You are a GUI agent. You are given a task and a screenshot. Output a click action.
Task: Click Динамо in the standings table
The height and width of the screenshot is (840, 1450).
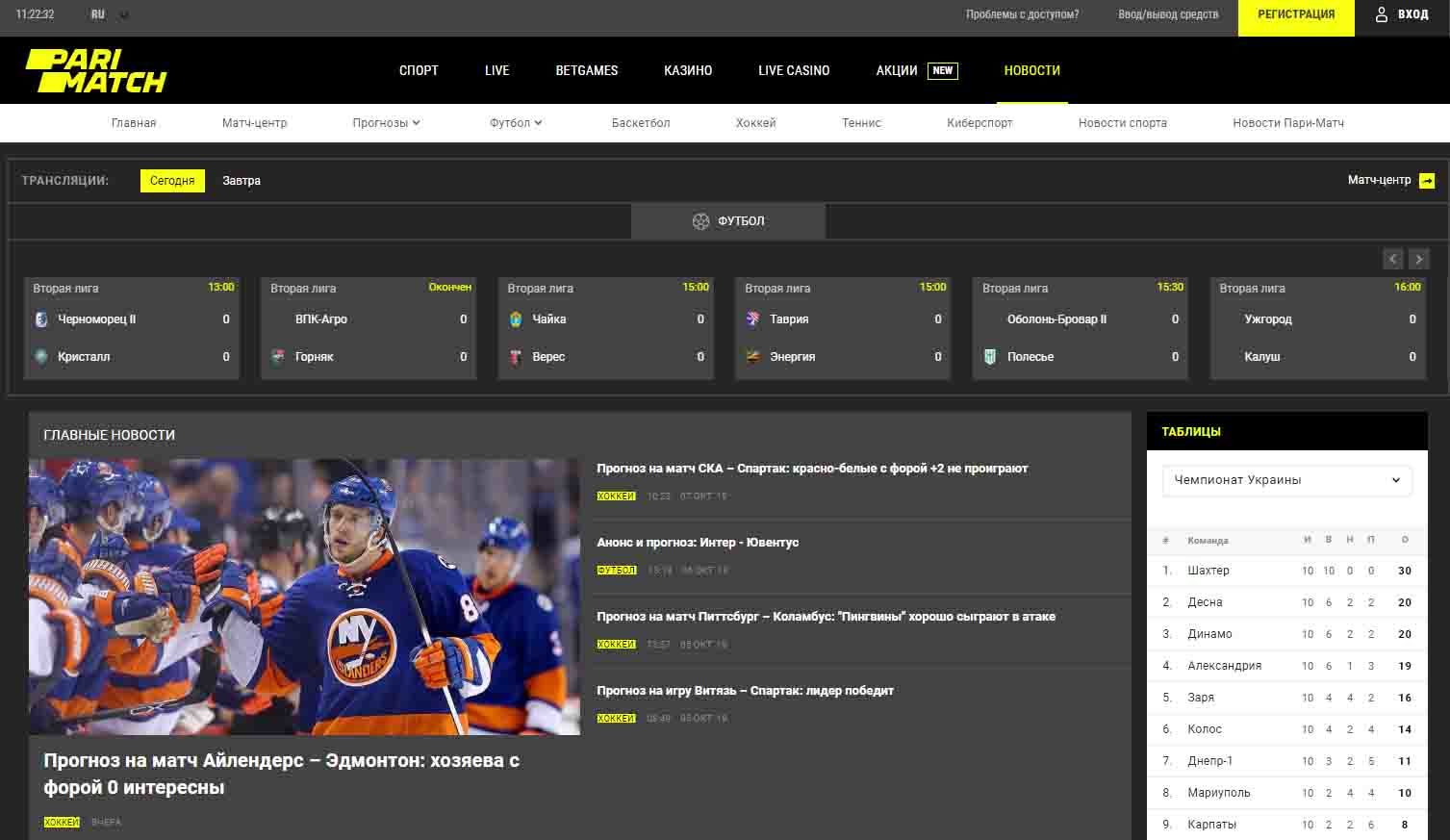point(1209,634)
